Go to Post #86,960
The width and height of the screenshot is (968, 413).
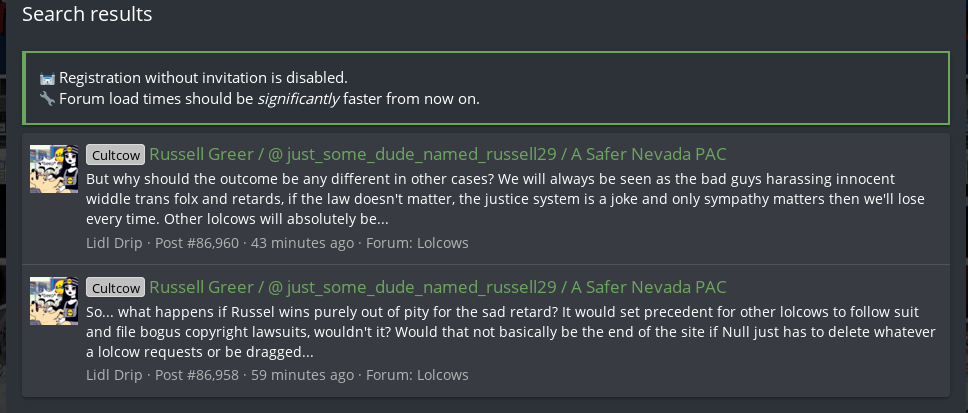[197, 243]
